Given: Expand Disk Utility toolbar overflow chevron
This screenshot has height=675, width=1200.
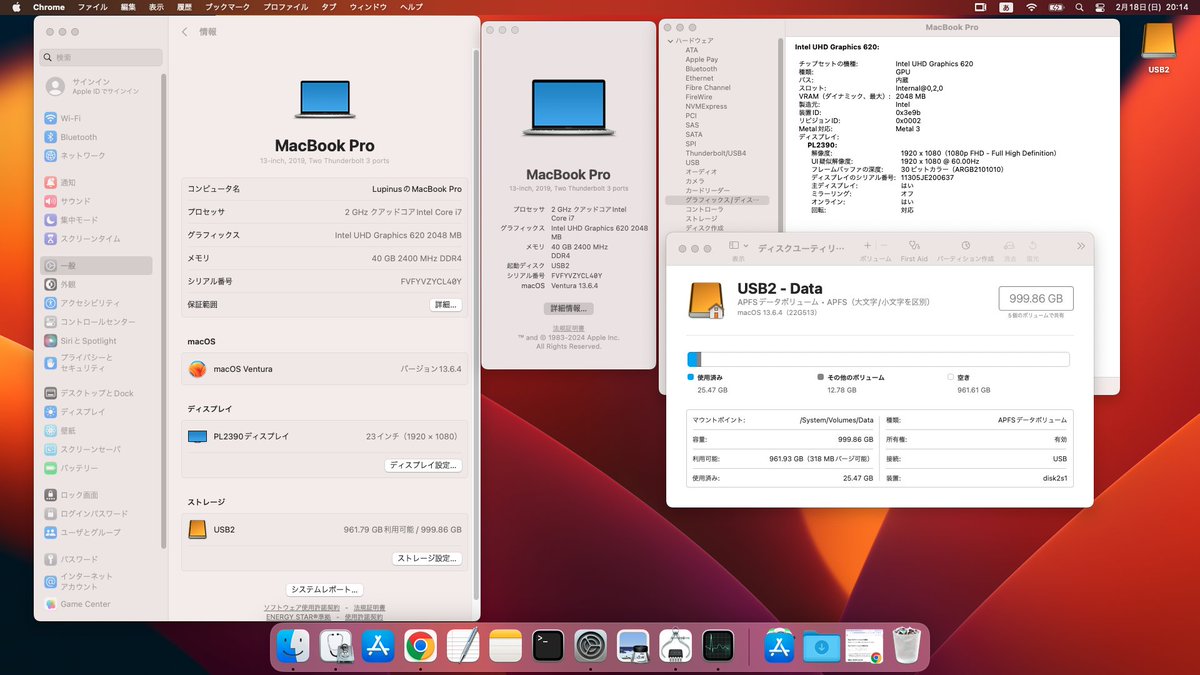Looking at the screenshot, I should (1081, 246).
